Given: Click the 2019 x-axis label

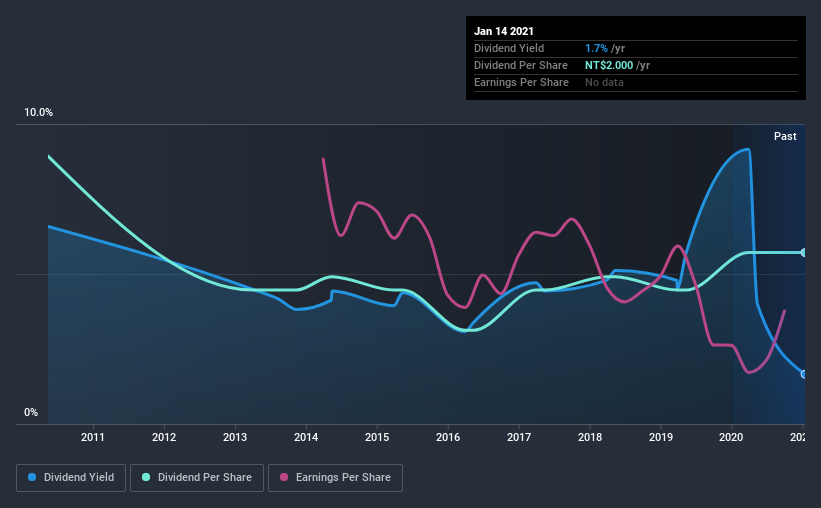Looking at the screenshot, I should click(x=661, y=437).
